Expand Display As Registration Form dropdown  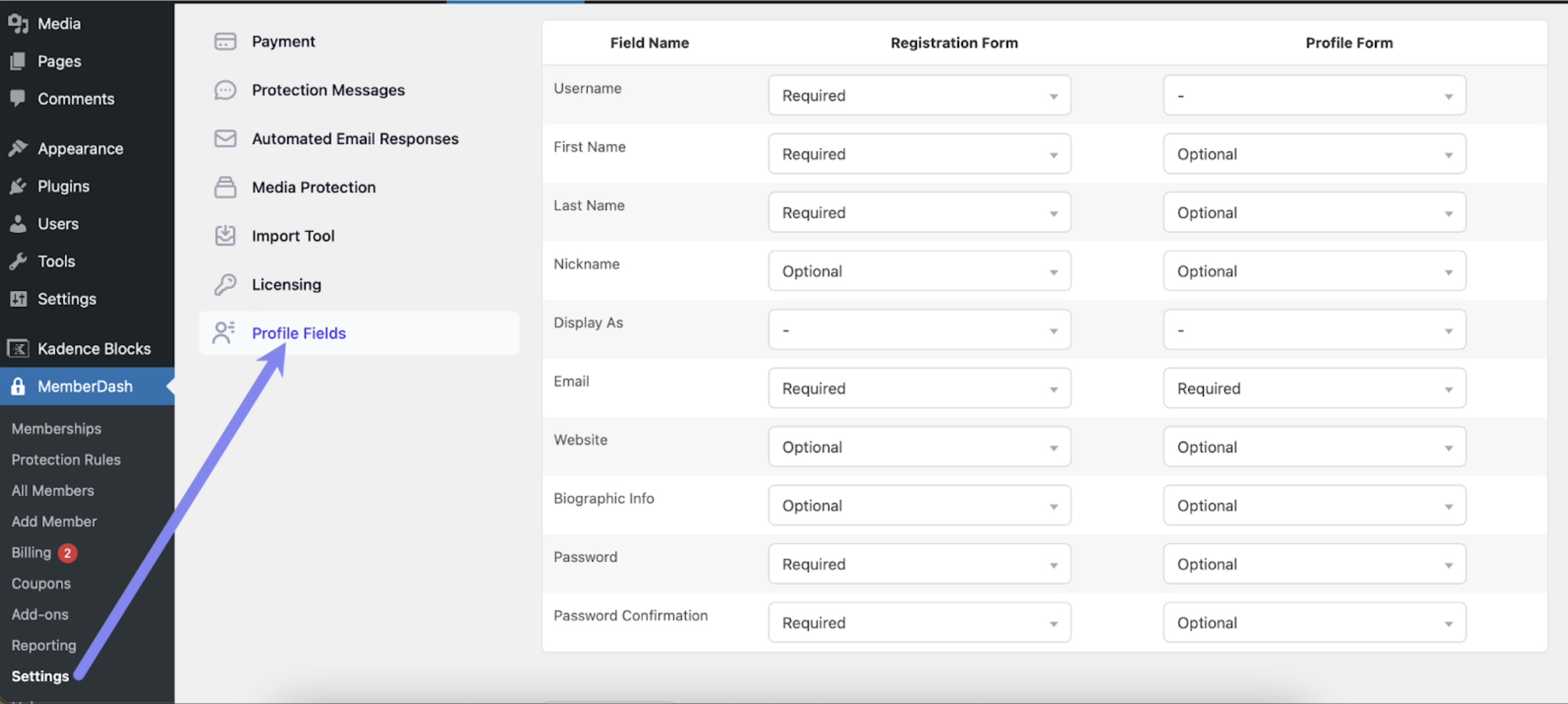(x=920, y=330)
